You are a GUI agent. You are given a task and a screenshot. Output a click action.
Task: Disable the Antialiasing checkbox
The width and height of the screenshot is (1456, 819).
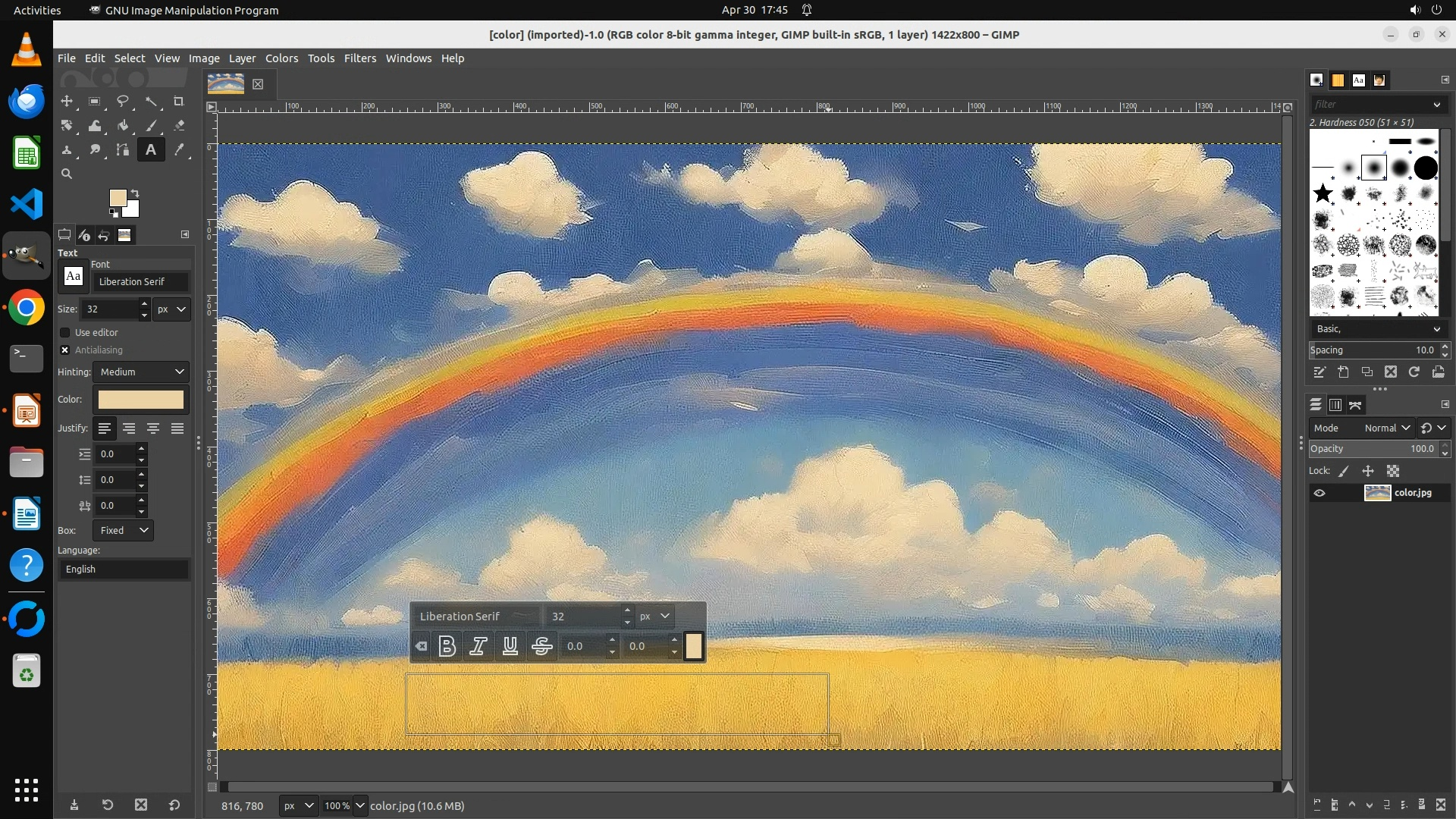65,350
